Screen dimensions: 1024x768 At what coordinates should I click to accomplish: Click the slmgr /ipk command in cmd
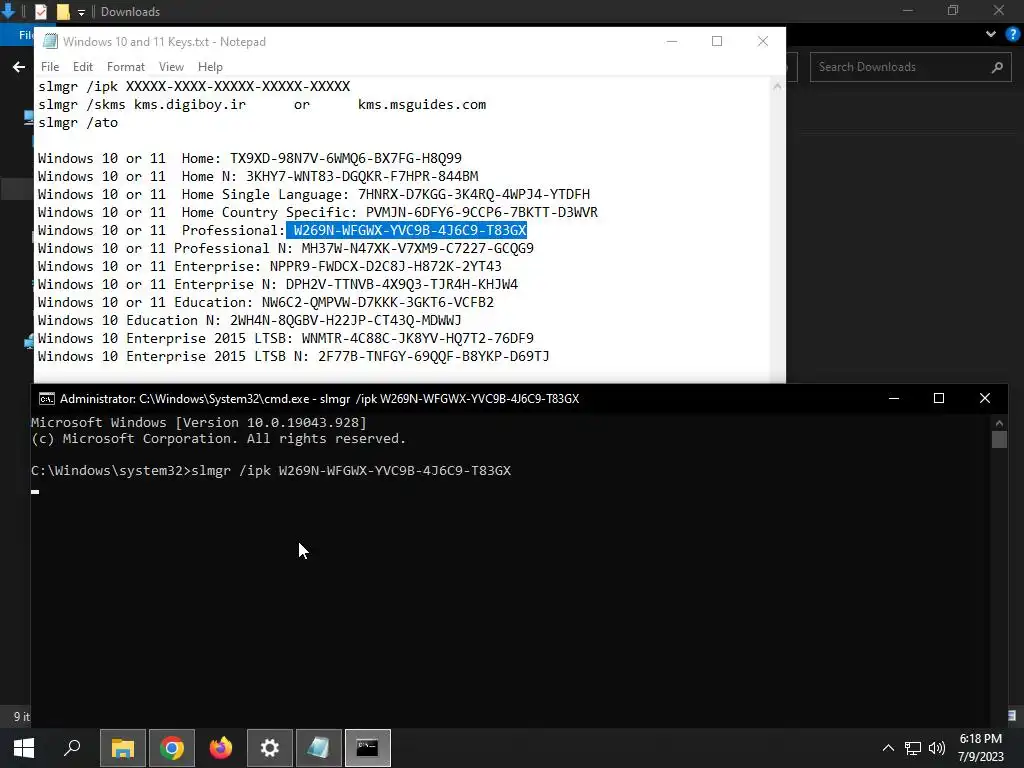click(351, 471)
